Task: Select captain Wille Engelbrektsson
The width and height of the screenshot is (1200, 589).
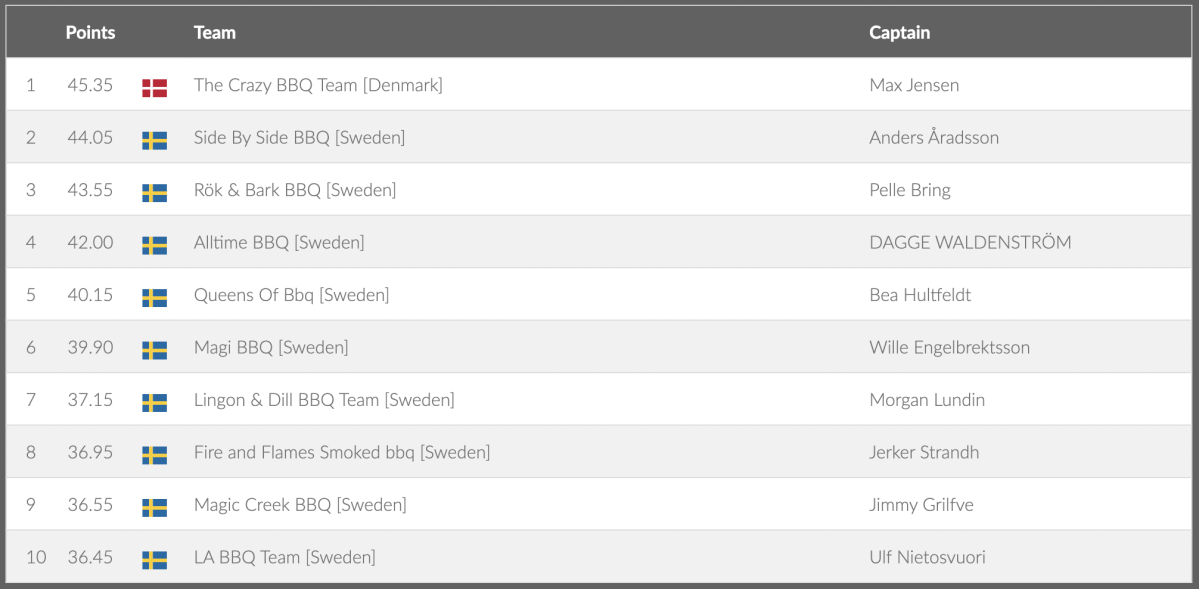Action: [949, 348]
